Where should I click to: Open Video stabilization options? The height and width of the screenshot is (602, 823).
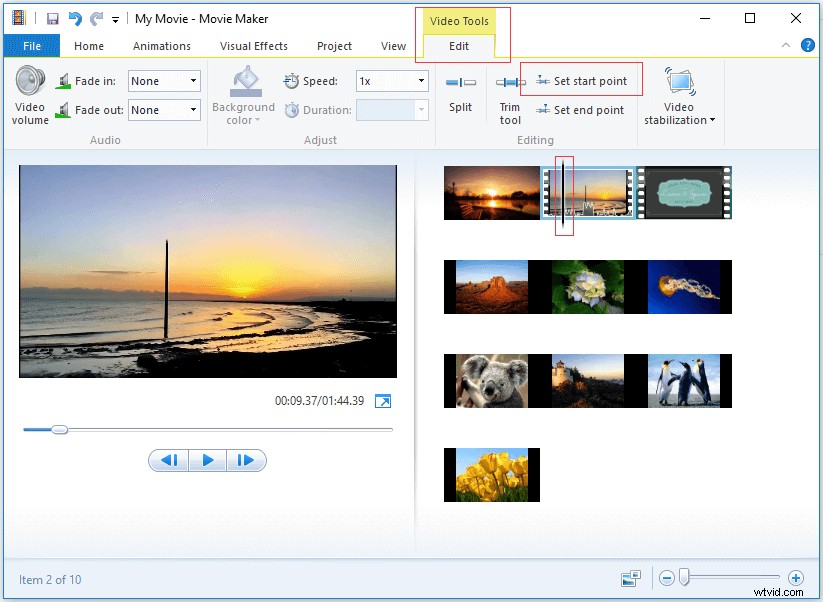679,95
